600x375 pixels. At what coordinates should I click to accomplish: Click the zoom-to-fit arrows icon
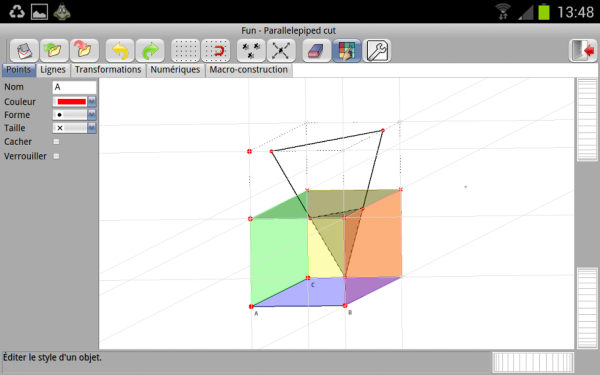(281, 50)
